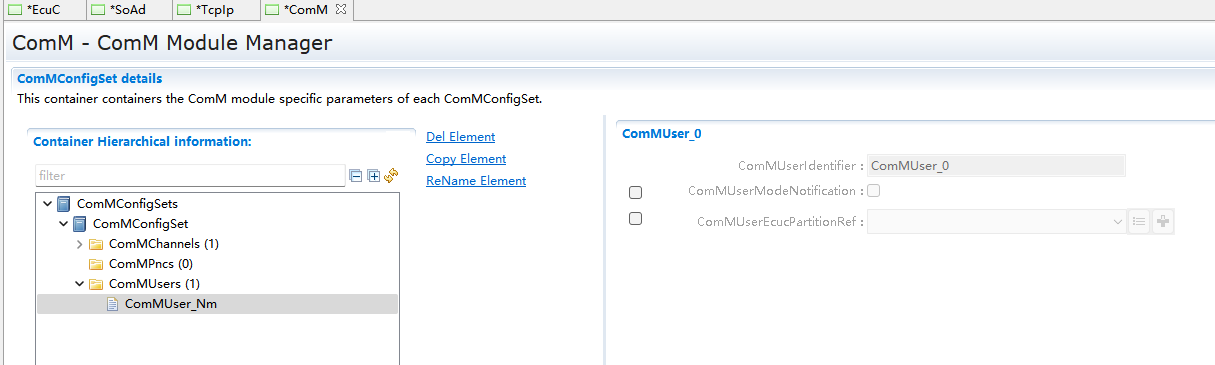Enable ComMUserEcucPartitionRef row checkbox

tap(635, 219)
